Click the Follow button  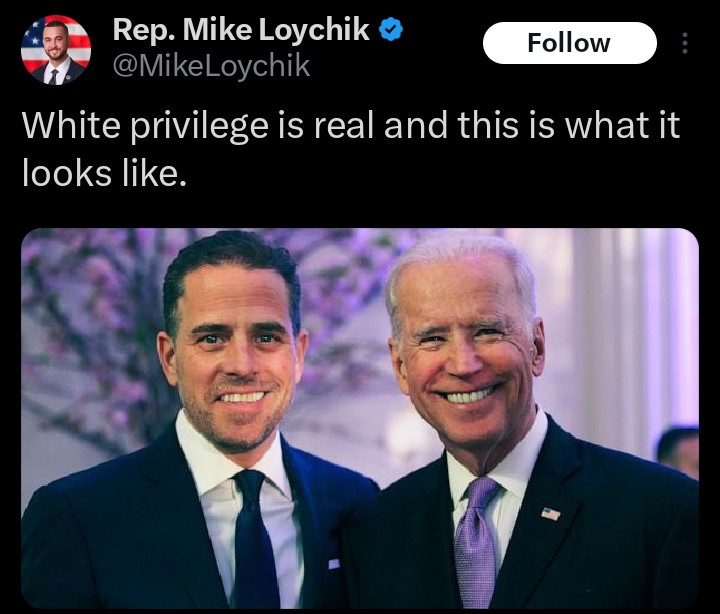568,43
